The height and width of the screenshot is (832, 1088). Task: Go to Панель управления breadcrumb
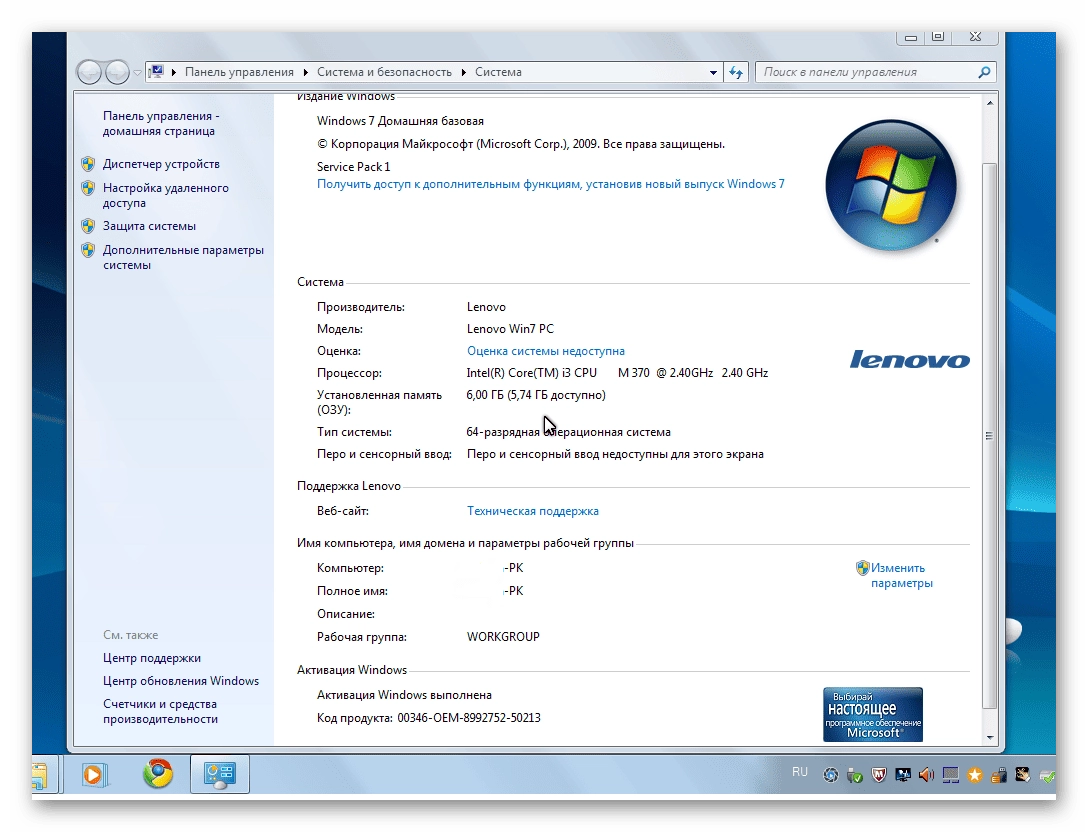(239, 72)
